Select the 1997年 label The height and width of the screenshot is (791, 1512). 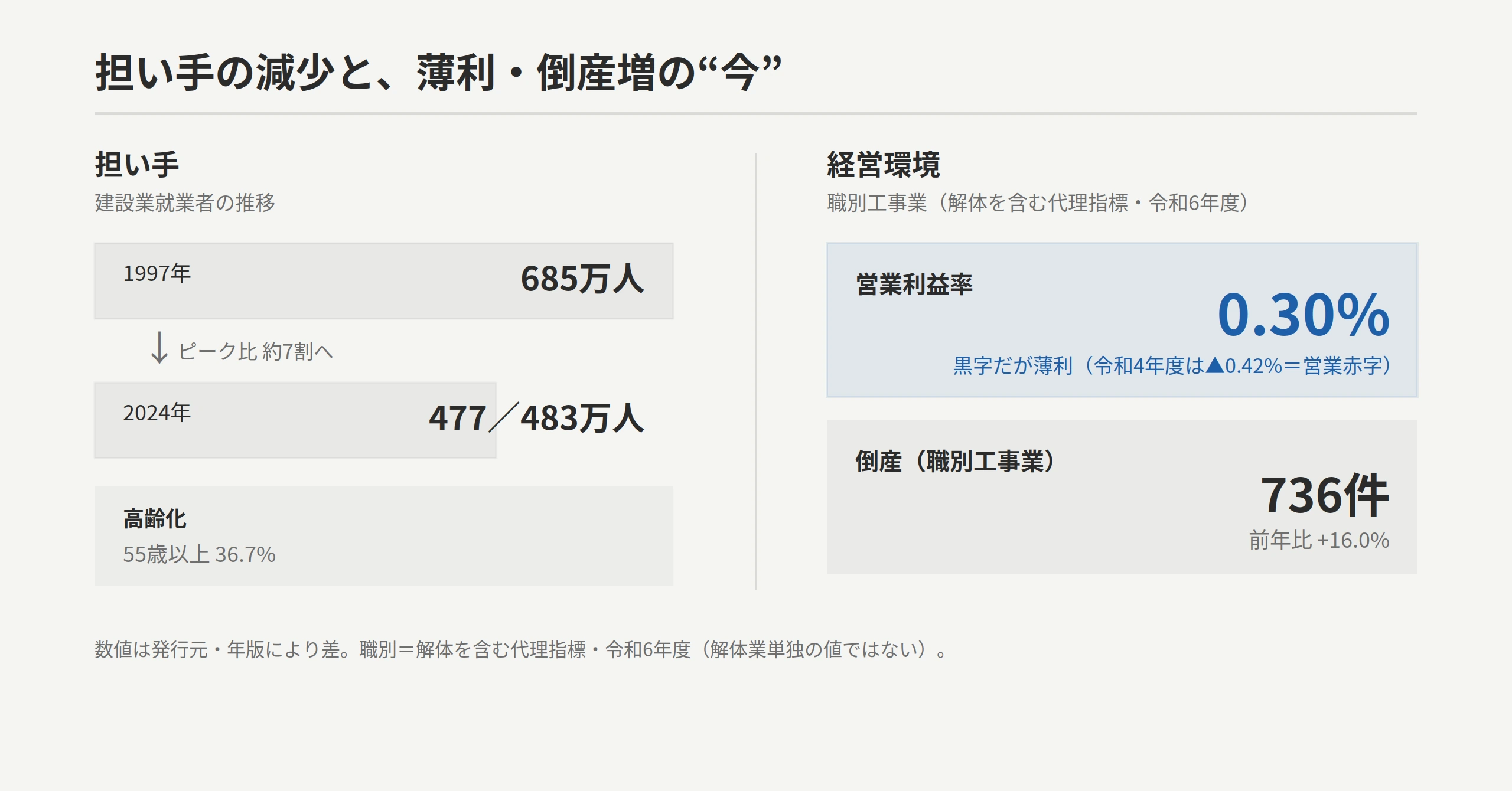[x=157, y=273]
